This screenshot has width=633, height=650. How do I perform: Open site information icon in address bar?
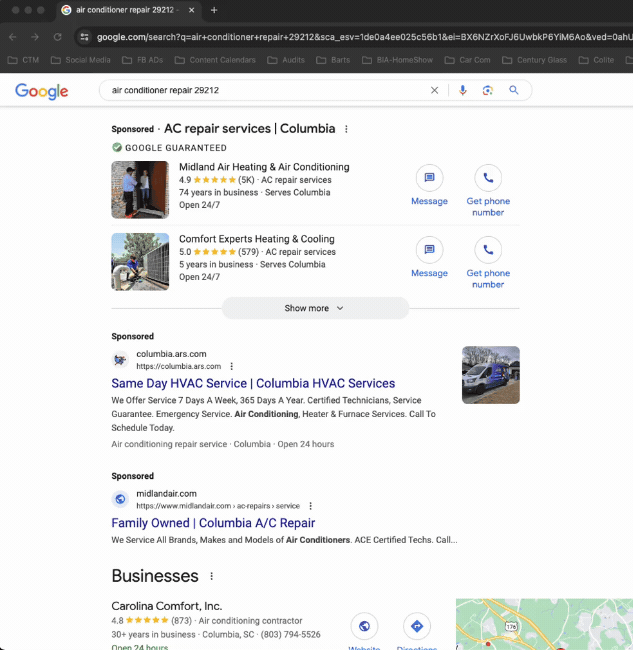pos(85,37)
